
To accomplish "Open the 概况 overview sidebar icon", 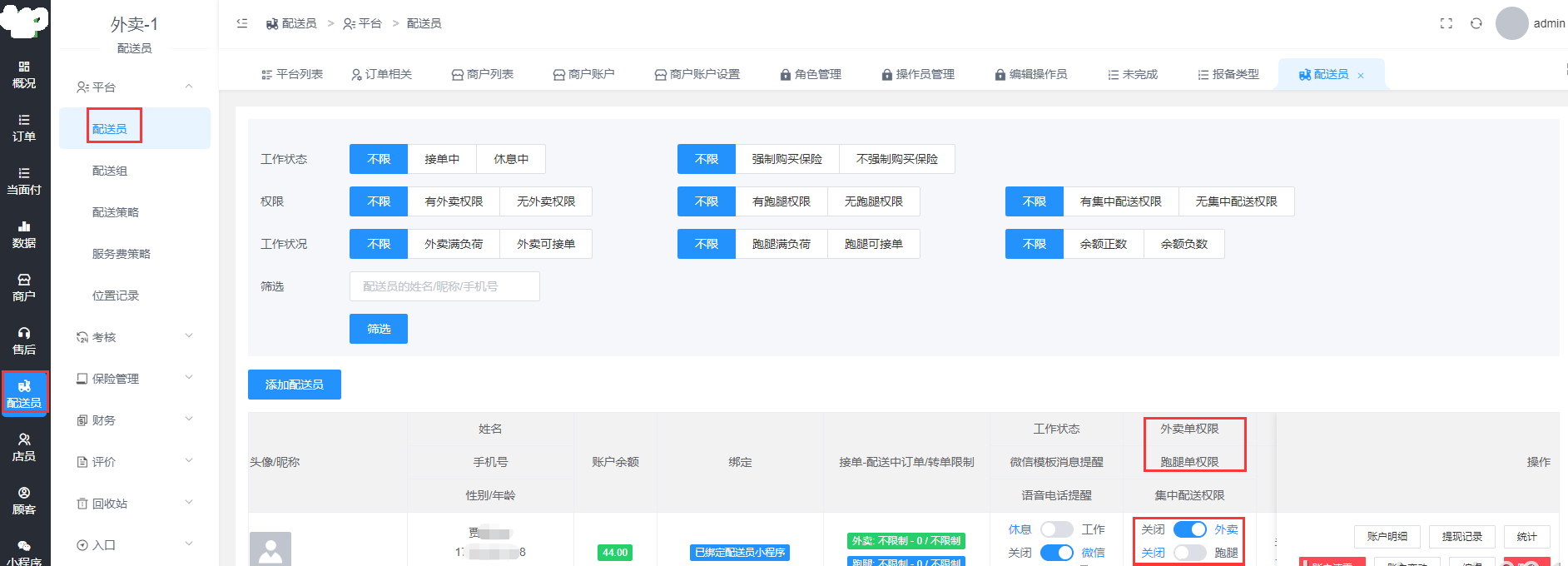I will pyautogui.click(x=24, y=74).
